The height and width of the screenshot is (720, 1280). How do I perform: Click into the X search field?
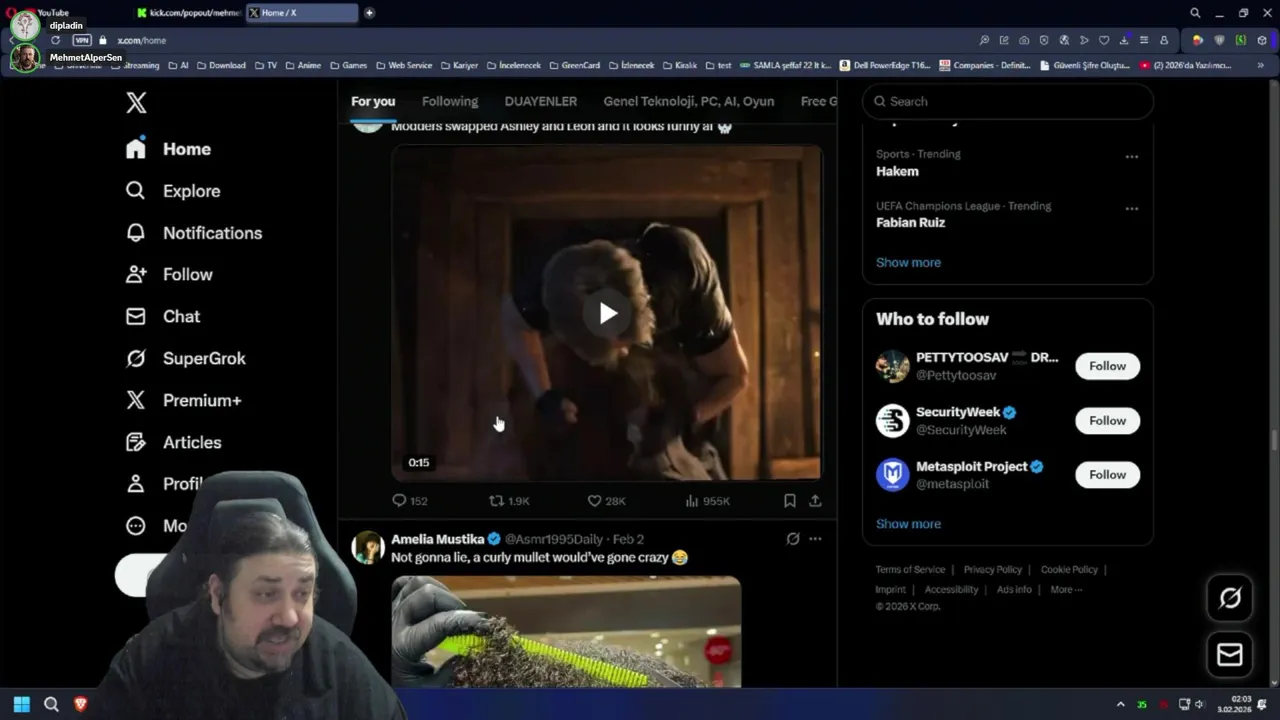click(1008, 101)
